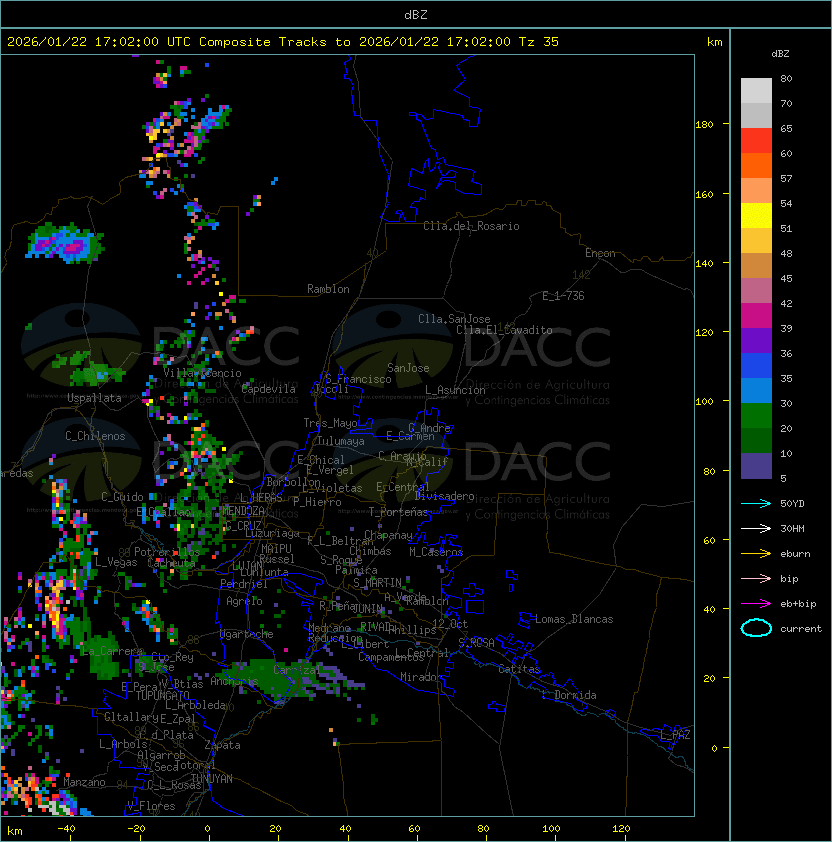Select the golden 51 dBZ legend swatch
This screenshot has height=842, width=832.
(756, 241)
